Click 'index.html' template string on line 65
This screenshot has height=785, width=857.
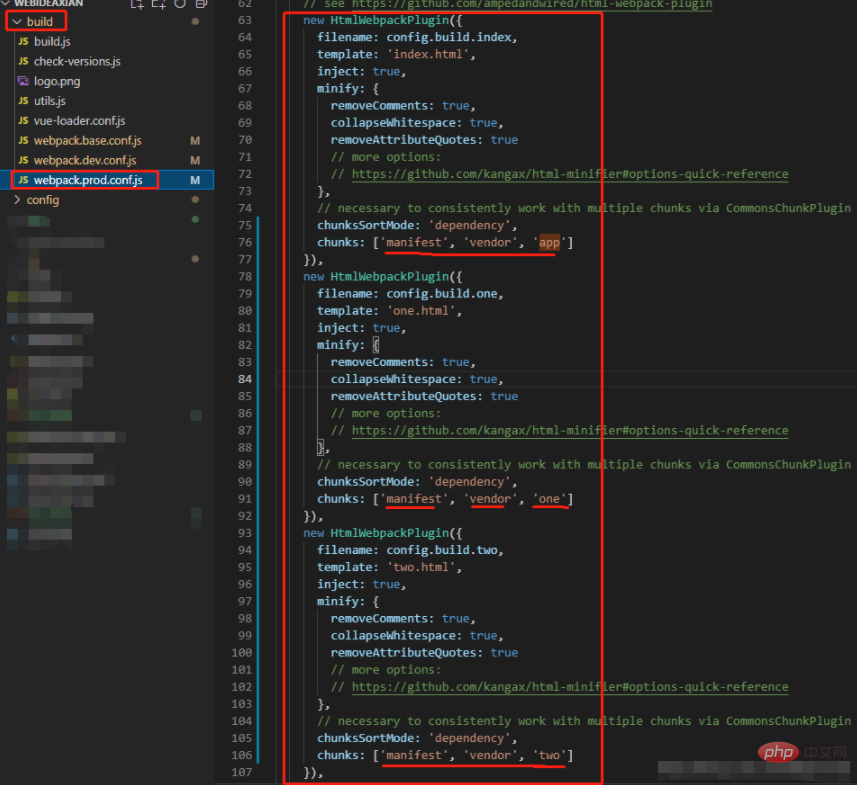coord(428,54)
